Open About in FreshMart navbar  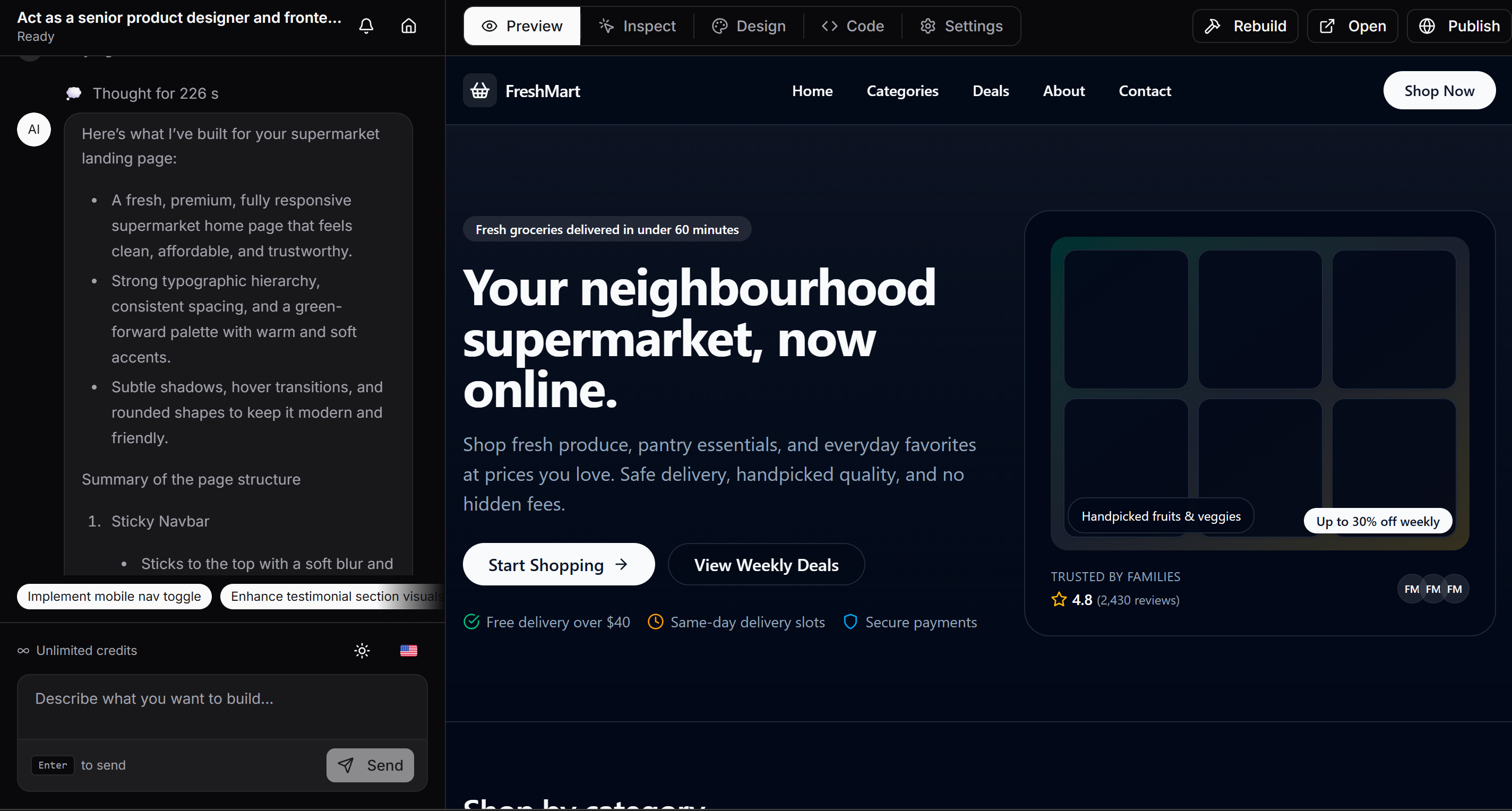pos(1063,91)
